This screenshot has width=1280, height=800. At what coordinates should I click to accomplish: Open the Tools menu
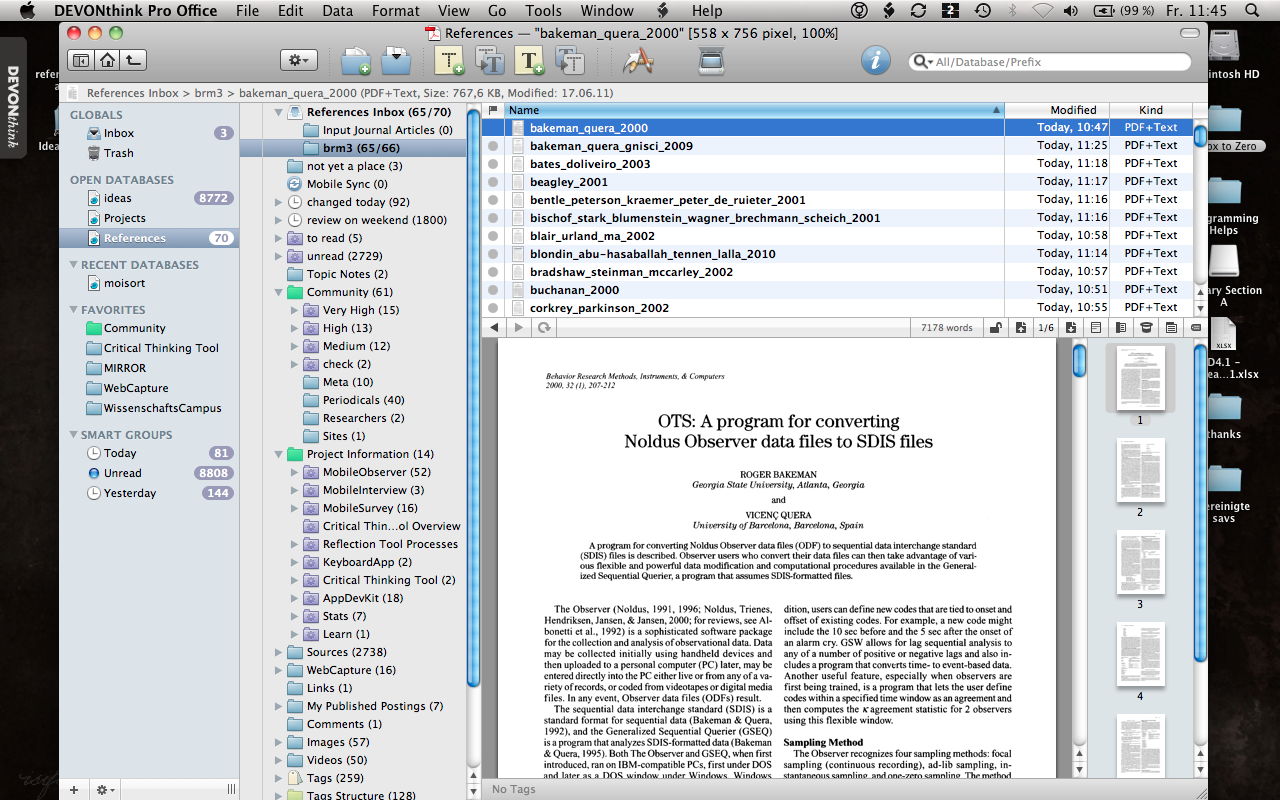click(x=543, y=11)
